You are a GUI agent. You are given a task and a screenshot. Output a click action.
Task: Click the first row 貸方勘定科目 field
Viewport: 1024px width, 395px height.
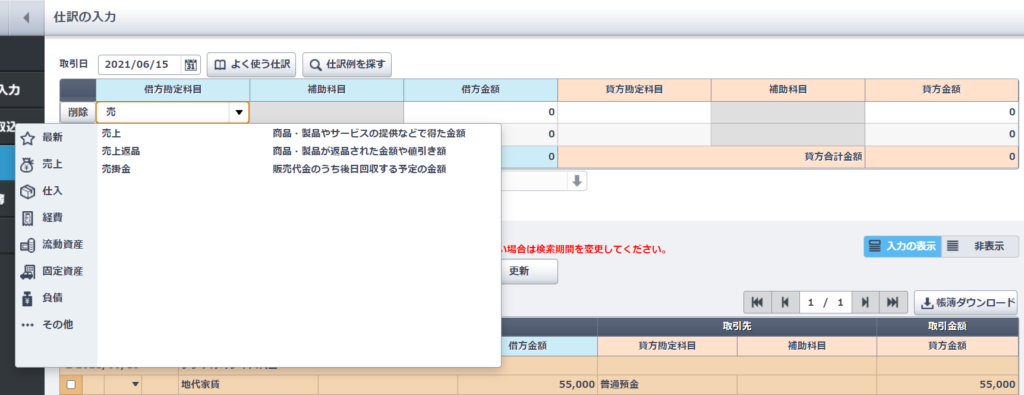(634, 112)
